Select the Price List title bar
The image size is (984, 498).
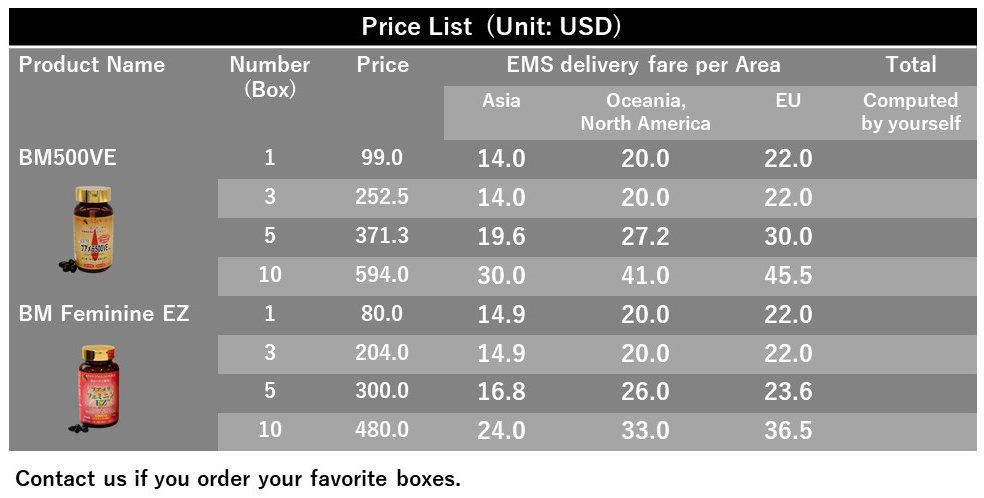click(x=492, y=26)
